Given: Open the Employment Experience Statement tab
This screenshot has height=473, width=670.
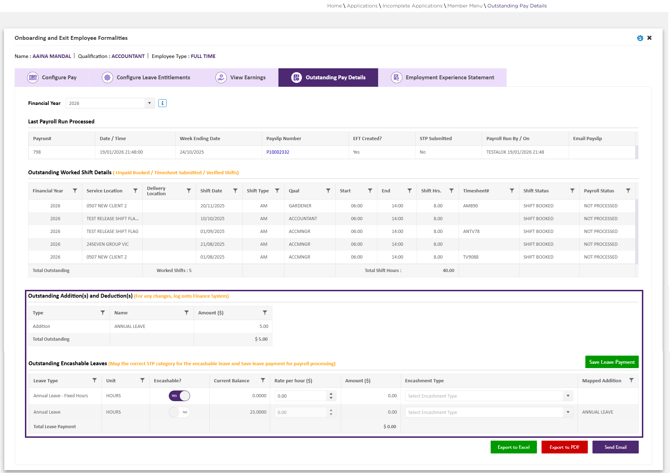Looking at the screenshot, I should (x=443, y=77).
